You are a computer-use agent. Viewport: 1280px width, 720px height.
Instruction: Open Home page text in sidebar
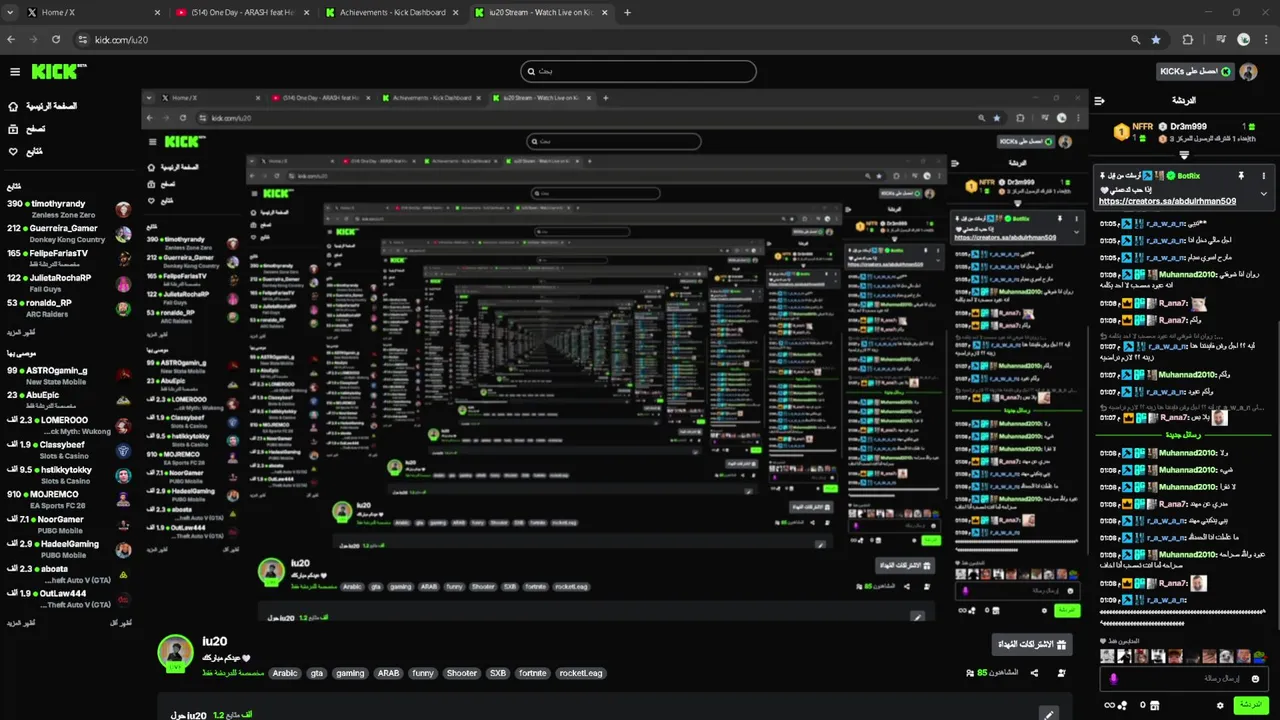(52, 106)
